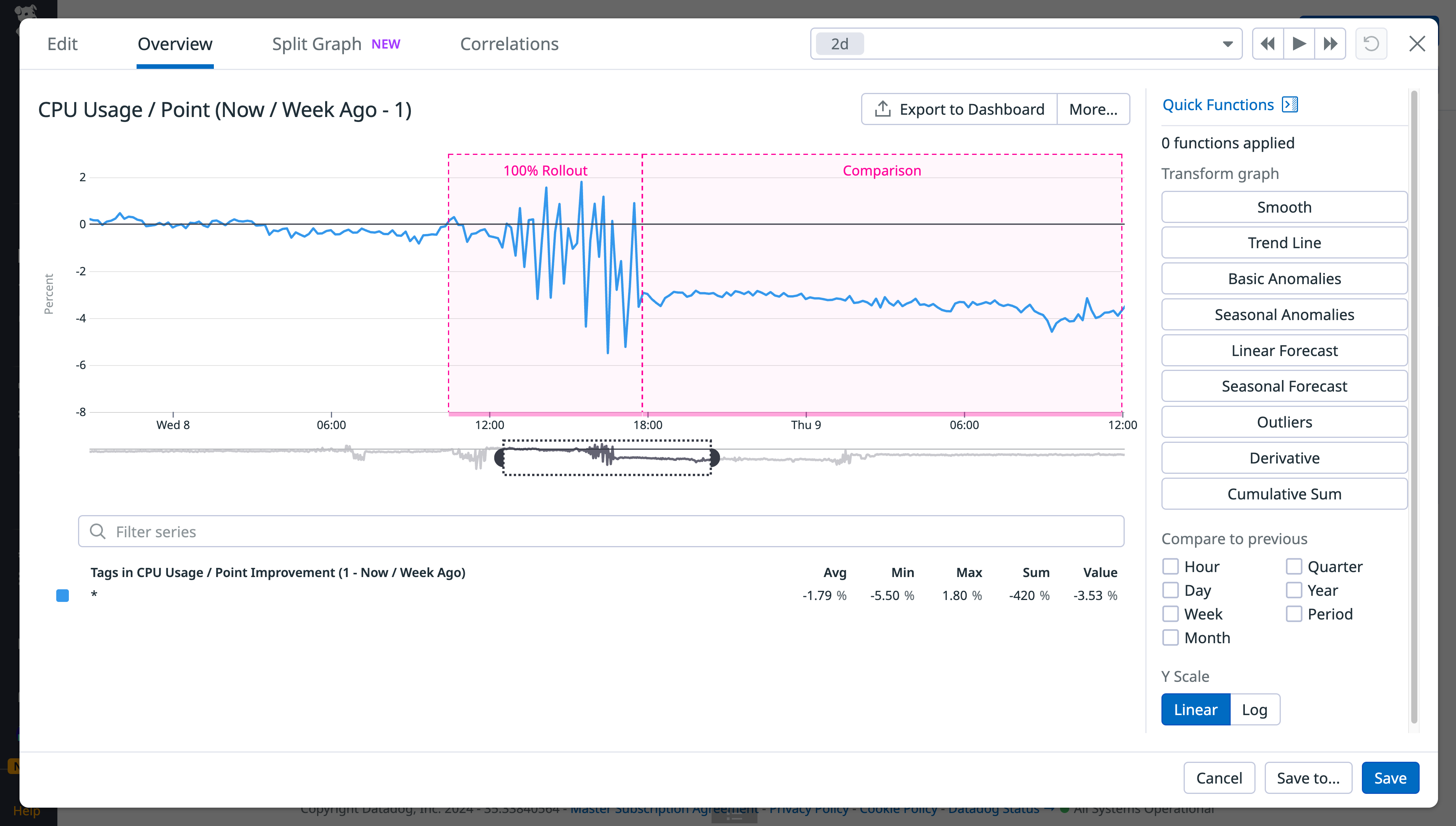The width and height of the screenshot is (1456, 826).
Task: Click the magnifier icon in Filter series
Action: tap(98, 531)
